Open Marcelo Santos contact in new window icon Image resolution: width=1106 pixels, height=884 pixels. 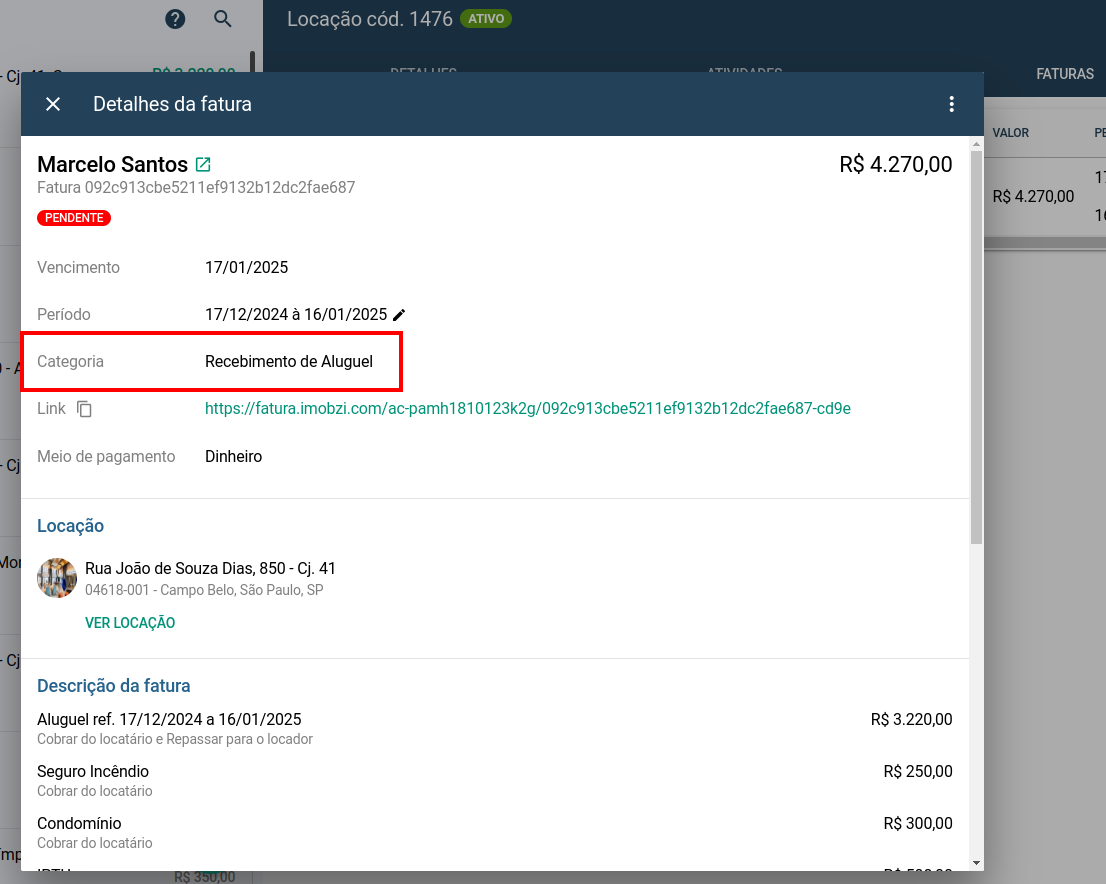[203, 164]
